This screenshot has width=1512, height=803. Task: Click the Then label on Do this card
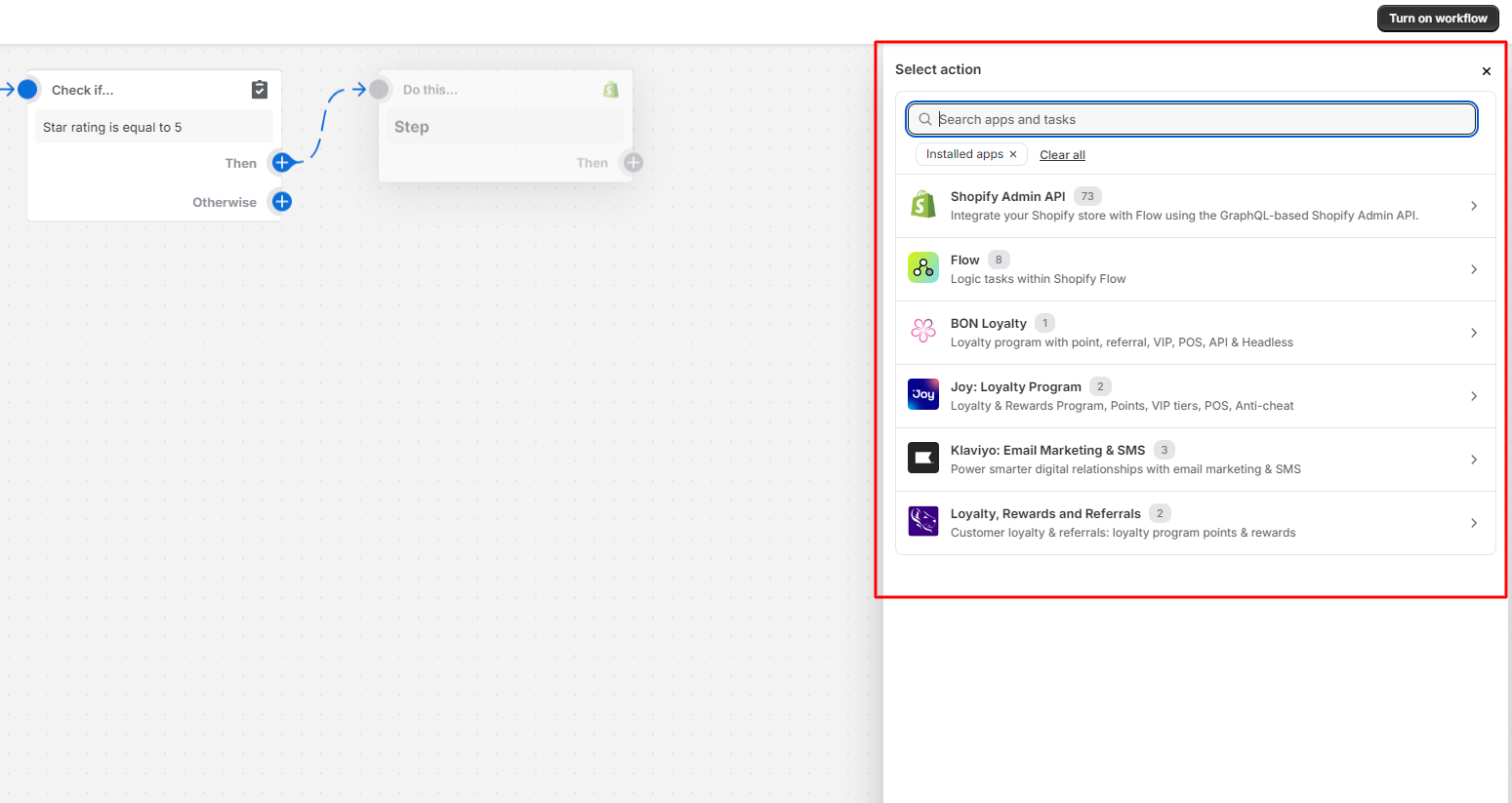(x=593, y=163)
